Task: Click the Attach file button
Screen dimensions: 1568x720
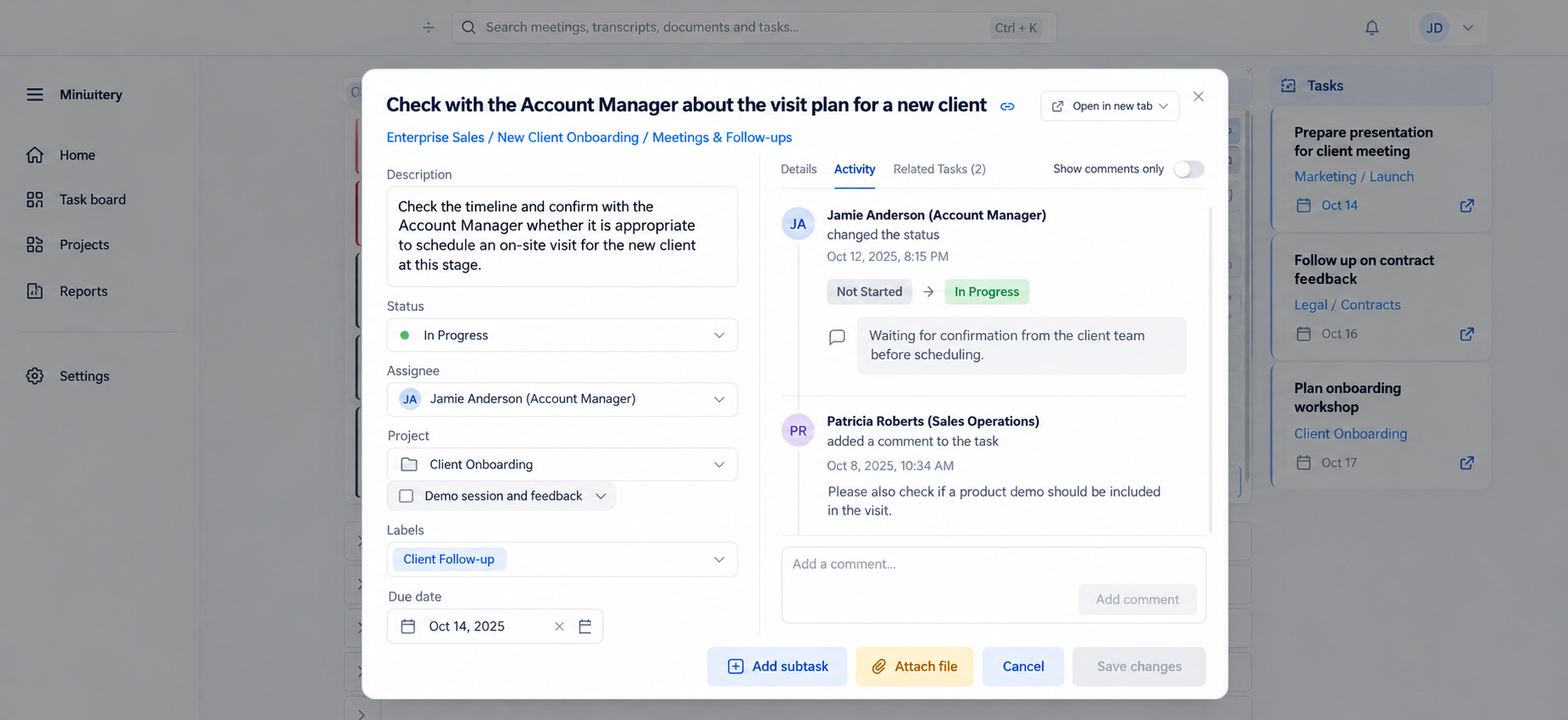Action: pyautogui.click(x=914, y=667)
